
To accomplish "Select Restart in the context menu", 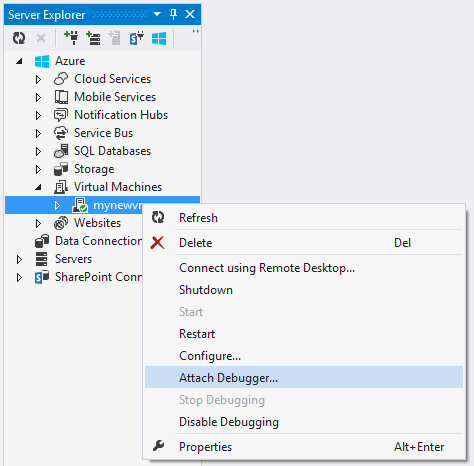I will tap(304, 334).
